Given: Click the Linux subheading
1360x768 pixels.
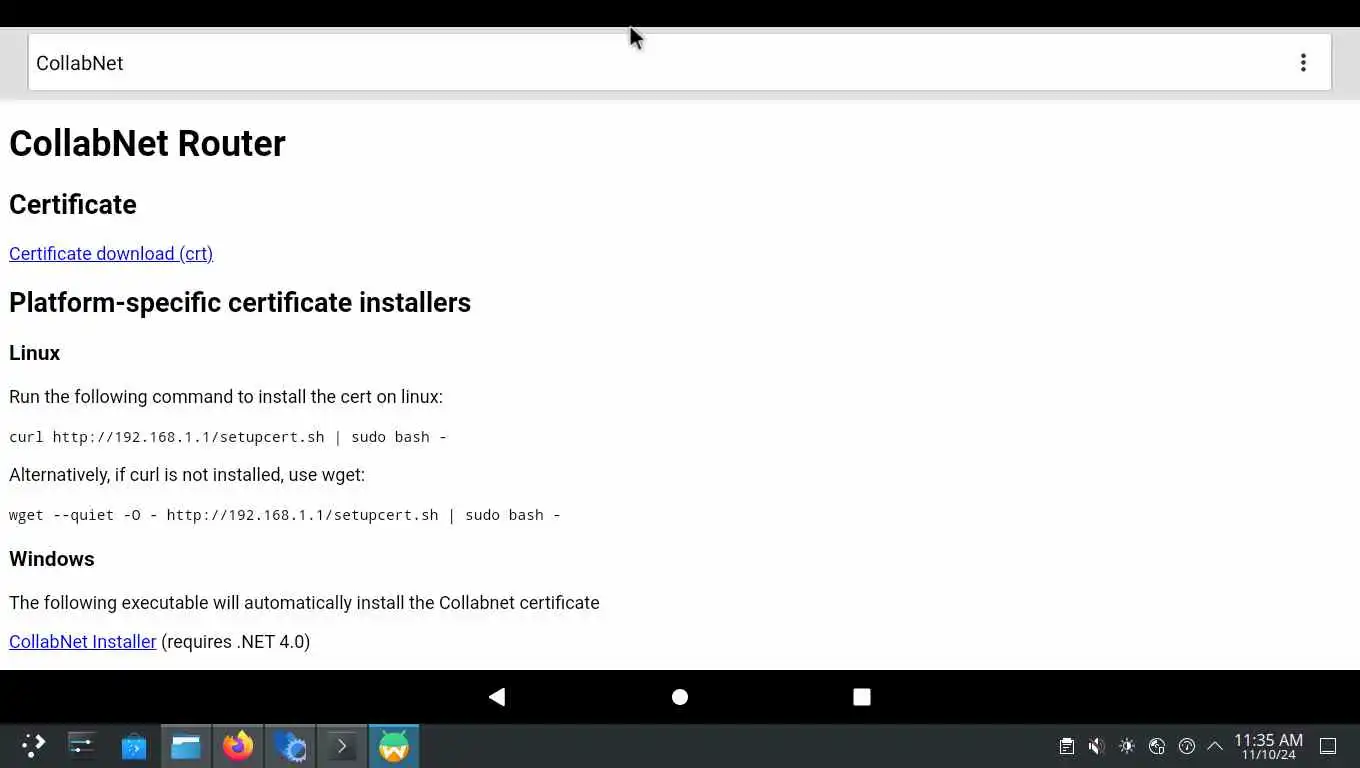Looking at the screenshot, I should pos(35,353).
